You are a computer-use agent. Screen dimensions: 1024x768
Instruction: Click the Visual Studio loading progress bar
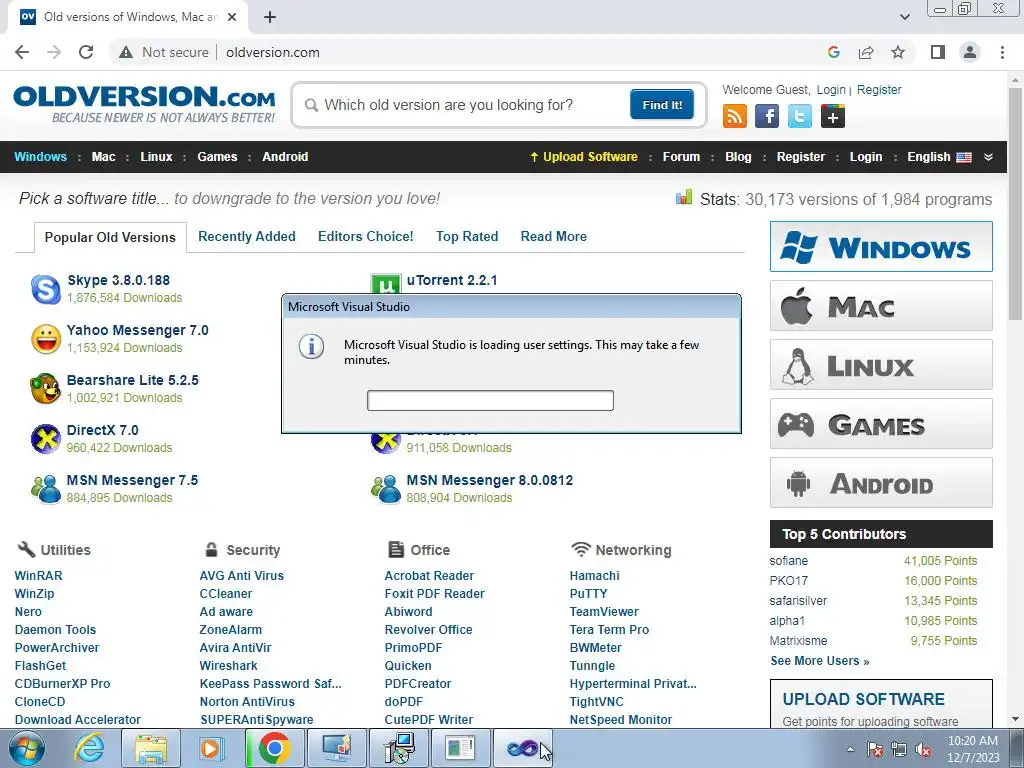tap(490, 400)
